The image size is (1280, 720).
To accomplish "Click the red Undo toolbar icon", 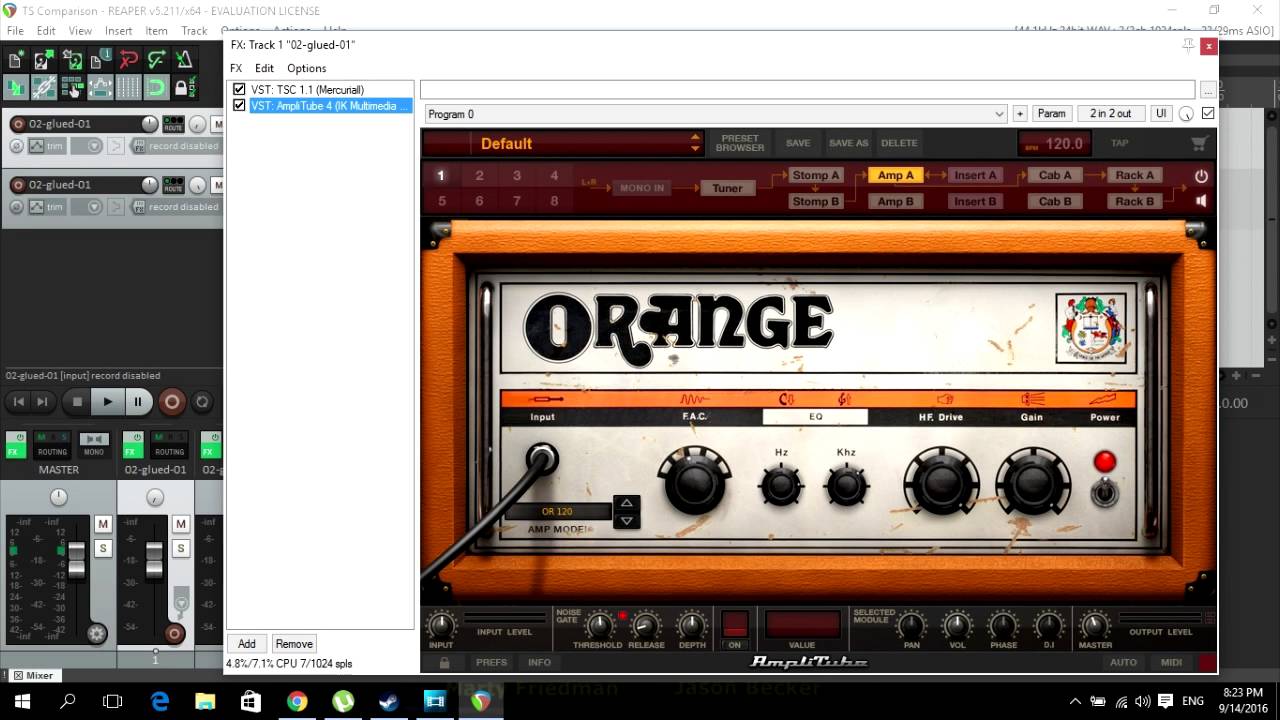I will [128, 60].
